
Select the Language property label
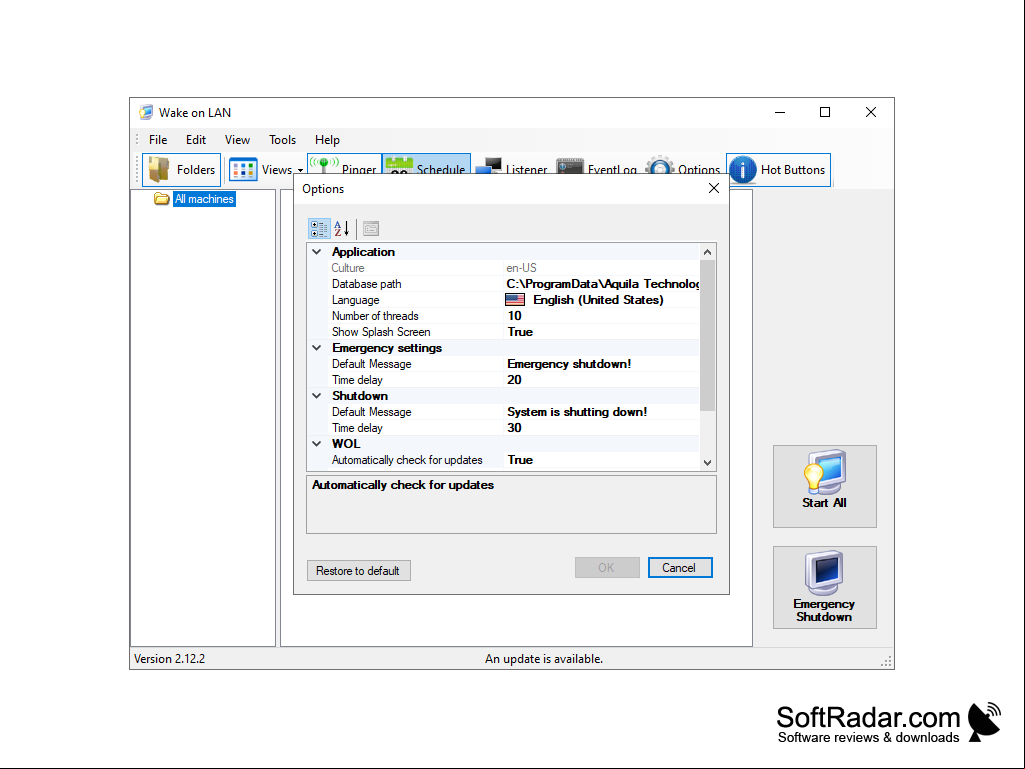coord(356,300)
